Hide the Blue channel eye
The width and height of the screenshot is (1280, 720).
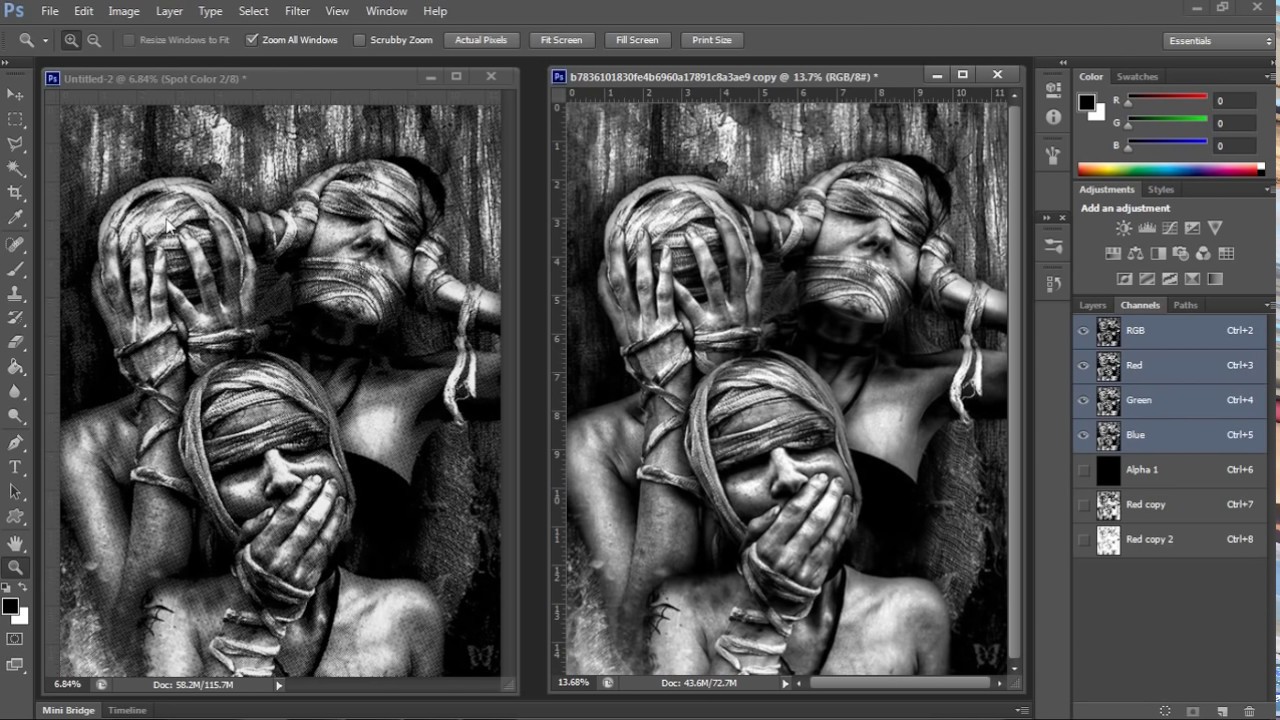pyautogui.click(x=1083, y=435)
